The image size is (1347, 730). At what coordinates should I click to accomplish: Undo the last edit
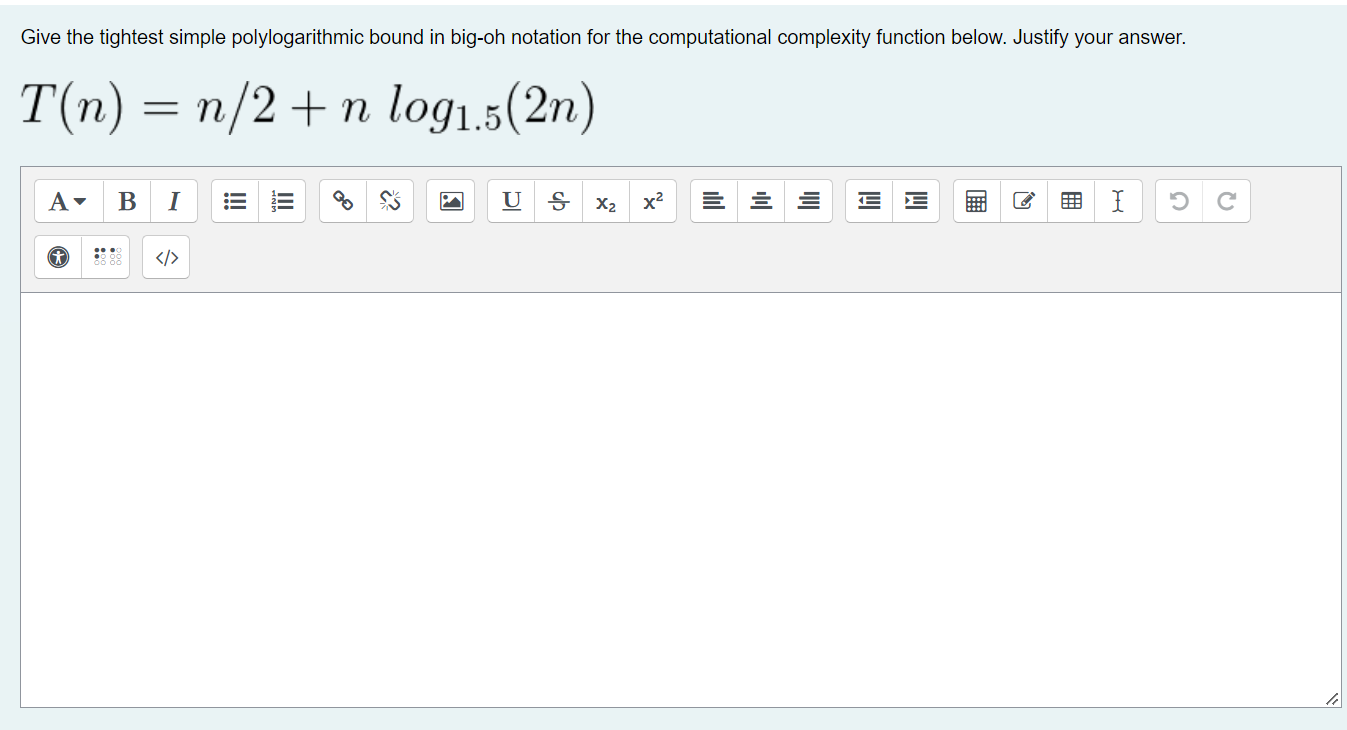[x=1178, y=201]
